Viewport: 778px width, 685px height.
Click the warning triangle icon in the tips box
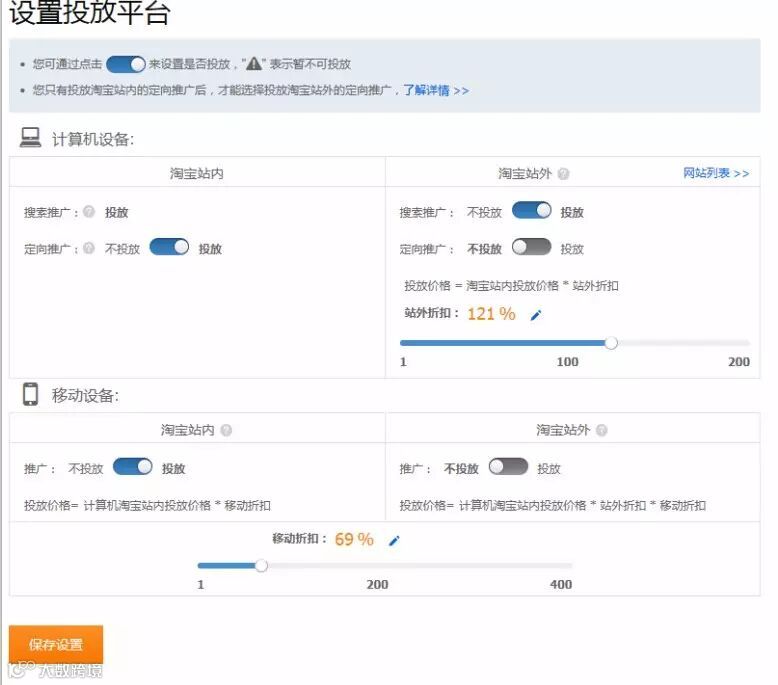click(254, 63)
